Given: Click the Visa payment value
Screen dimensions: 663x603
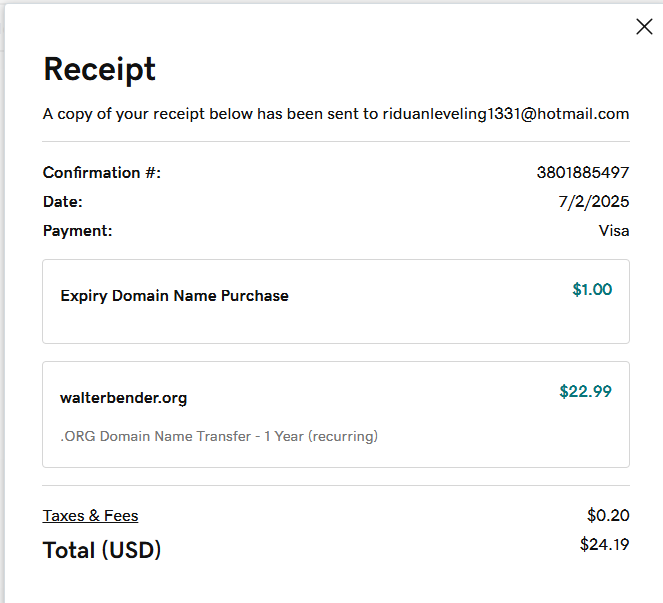Looking at the screenshot, I should 614,231.
